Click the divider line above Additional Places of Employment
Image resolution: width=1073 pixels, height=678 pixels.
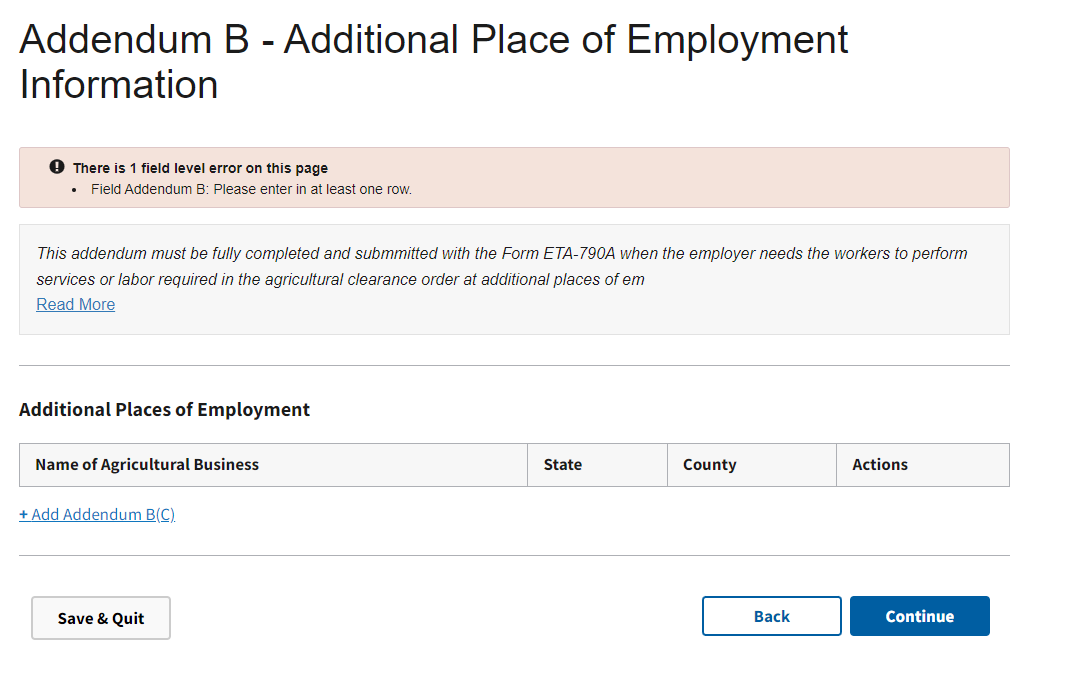[x=514, y=365]
